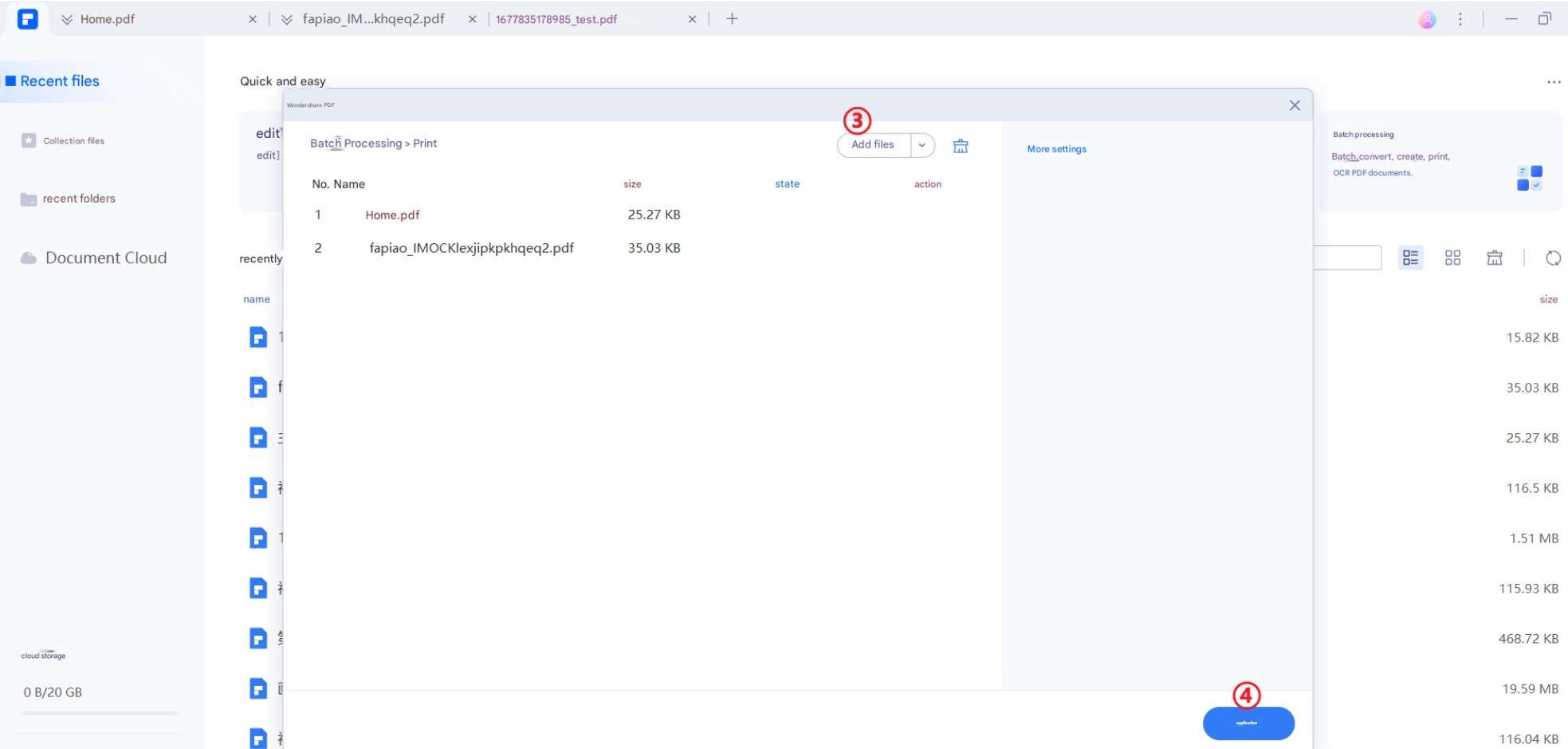This screenshot has height=749, width=1568.
Task: Click the user profile avatar icon
Action: pos(1426,20)
